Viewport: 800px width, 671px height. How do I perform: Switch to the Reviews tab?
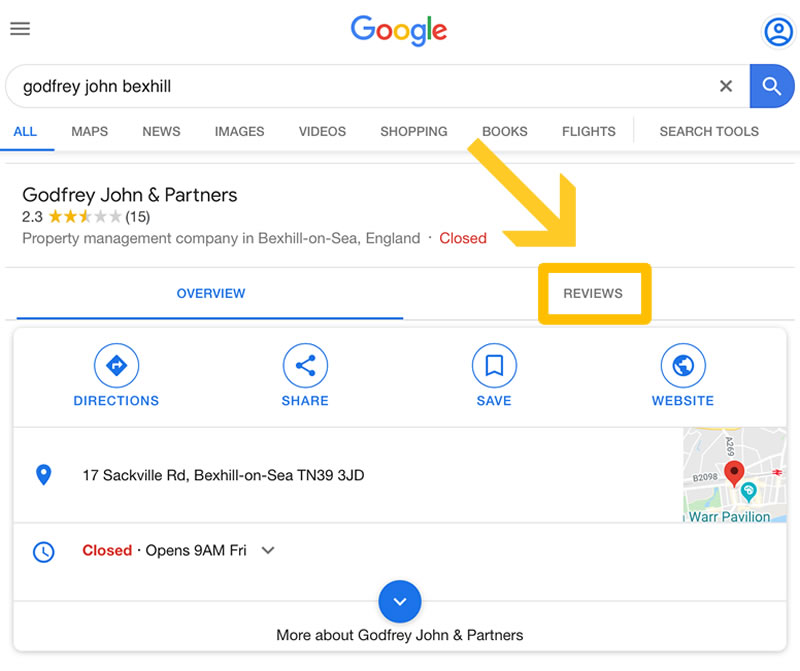tap(593, 293)
